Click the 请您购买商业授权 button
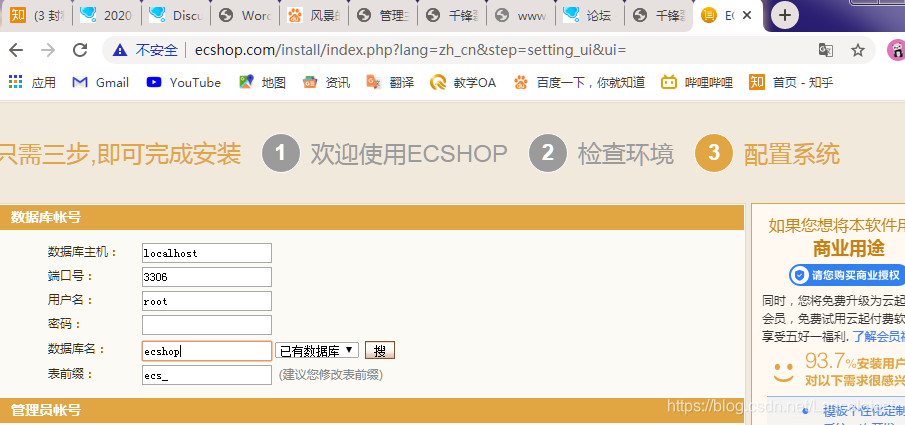The image size is (905, 425). [x=847, y=275]
